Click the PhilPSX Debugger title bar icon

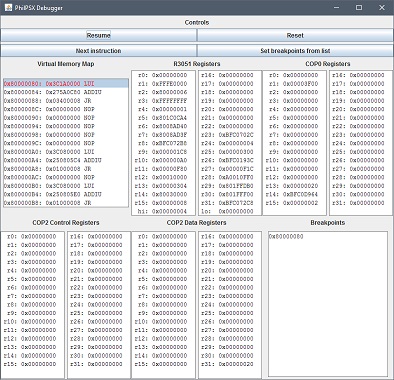point(8,7)
